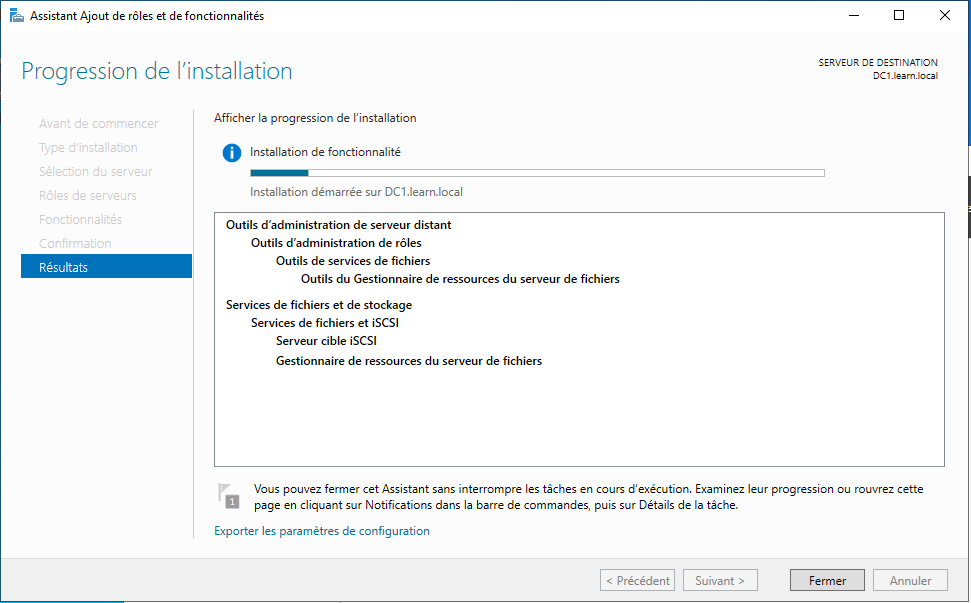Viewport: 971px width, 603px height.
Task: Select the Avant de commencer step
Action: tap(98, 123)
